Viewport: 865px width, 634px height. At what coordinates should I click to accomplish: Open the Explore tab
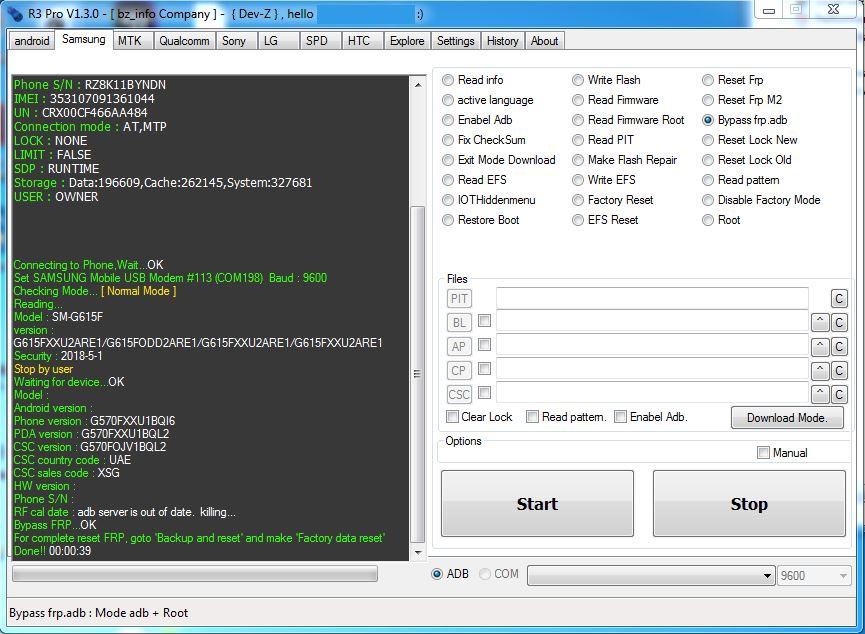tap(407, 41)
